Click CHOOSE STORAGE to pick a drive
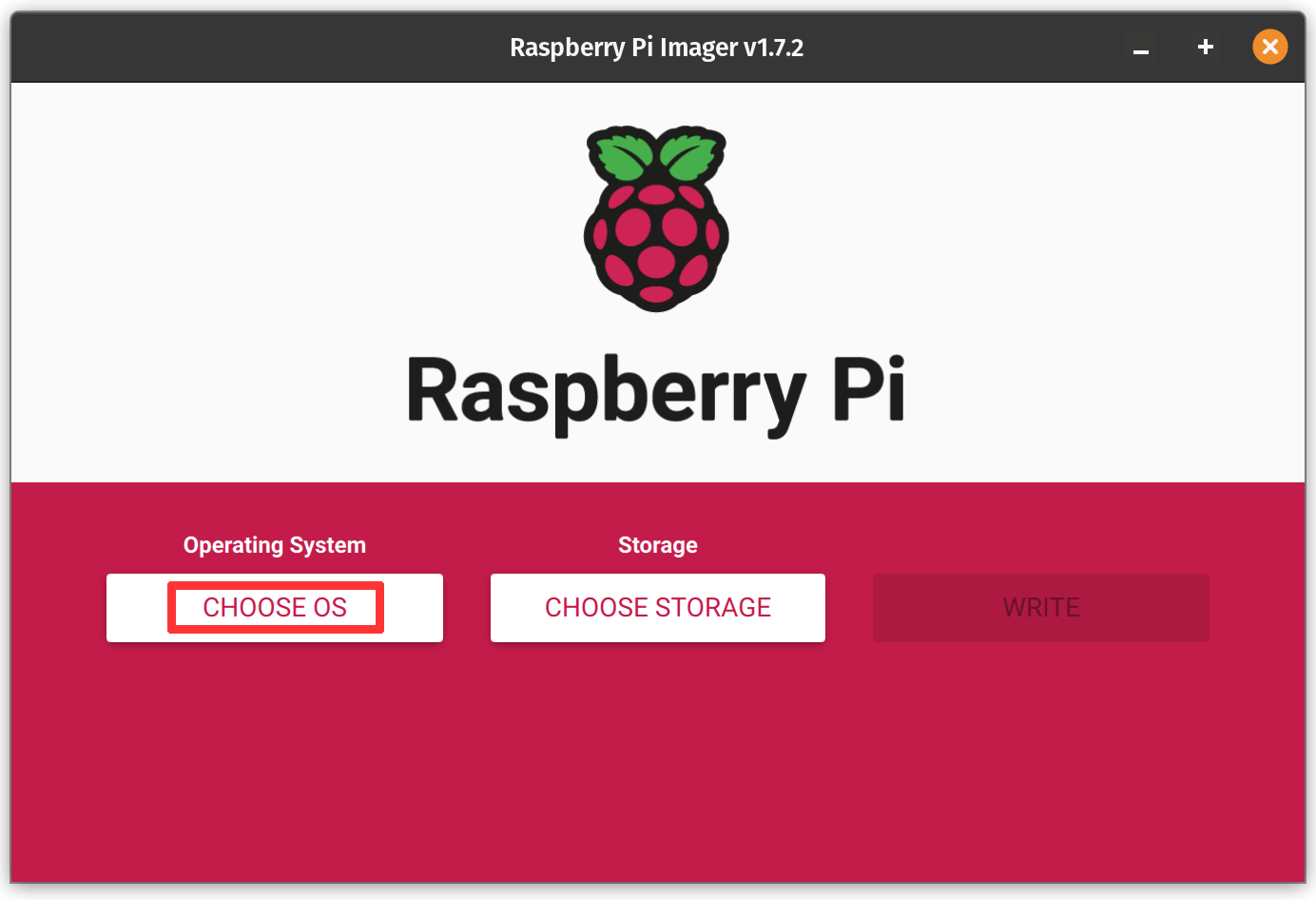 (x=657, y=607)
